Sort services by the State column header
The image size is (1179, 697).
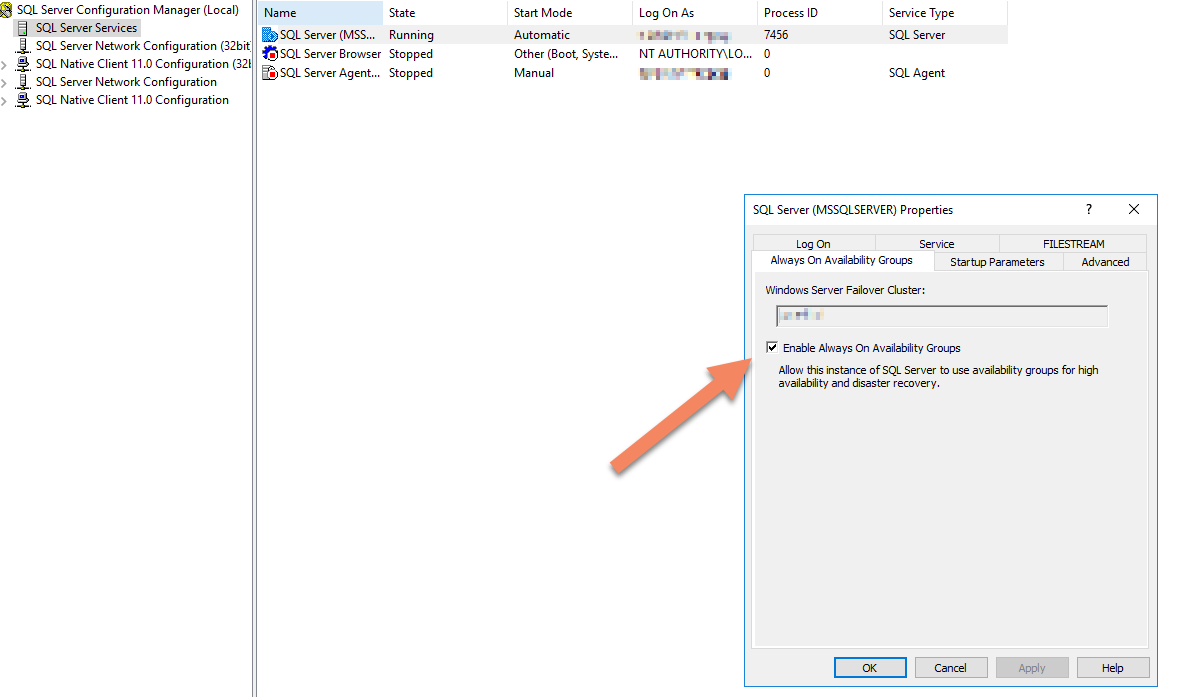click(402, 13)
